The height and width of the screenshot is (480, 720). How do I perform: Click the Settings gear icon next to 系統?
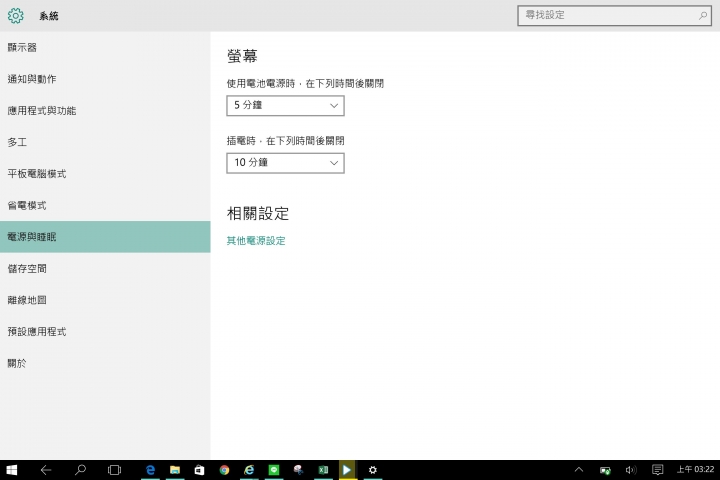point(16,16)
